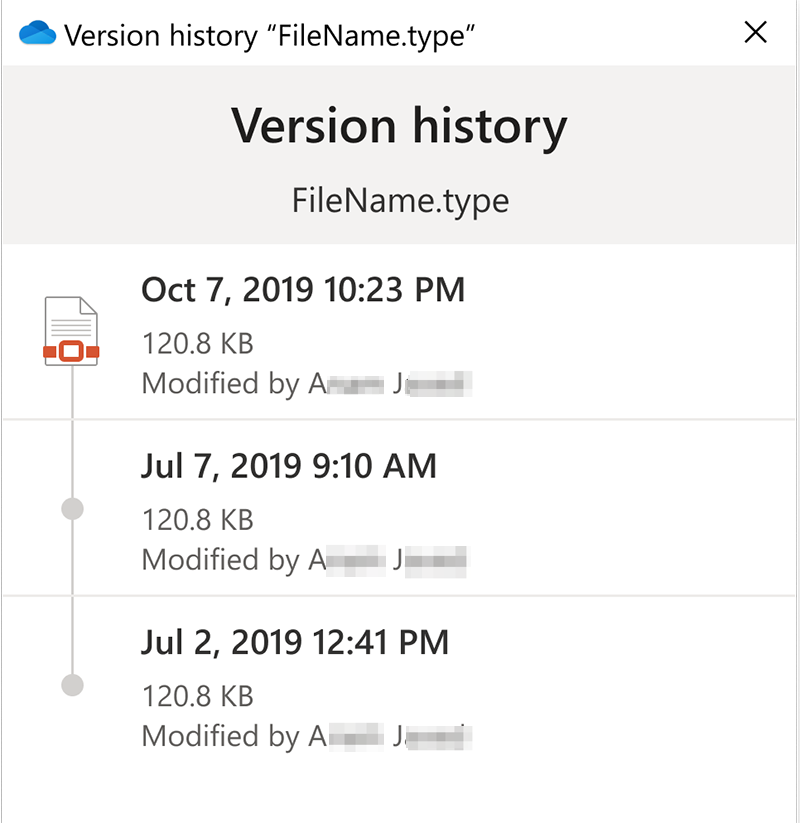Open the Jul 7, 2019 9:10 AM version
Viewport: 800px width, 823px height.
[289, 466]
